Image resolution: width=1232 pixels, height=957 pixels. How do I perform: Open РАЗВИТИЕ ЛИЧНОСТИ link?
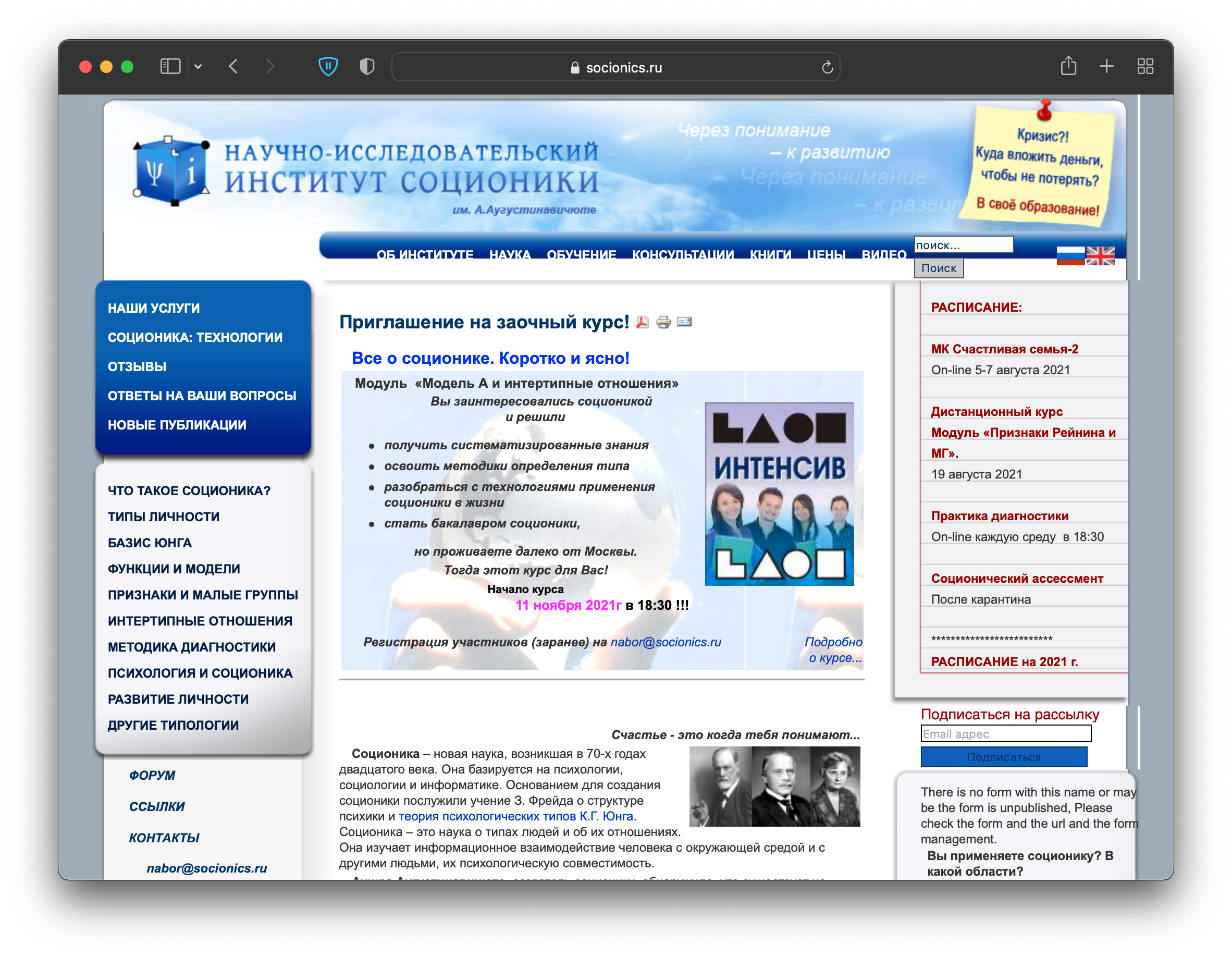point(178,698)
